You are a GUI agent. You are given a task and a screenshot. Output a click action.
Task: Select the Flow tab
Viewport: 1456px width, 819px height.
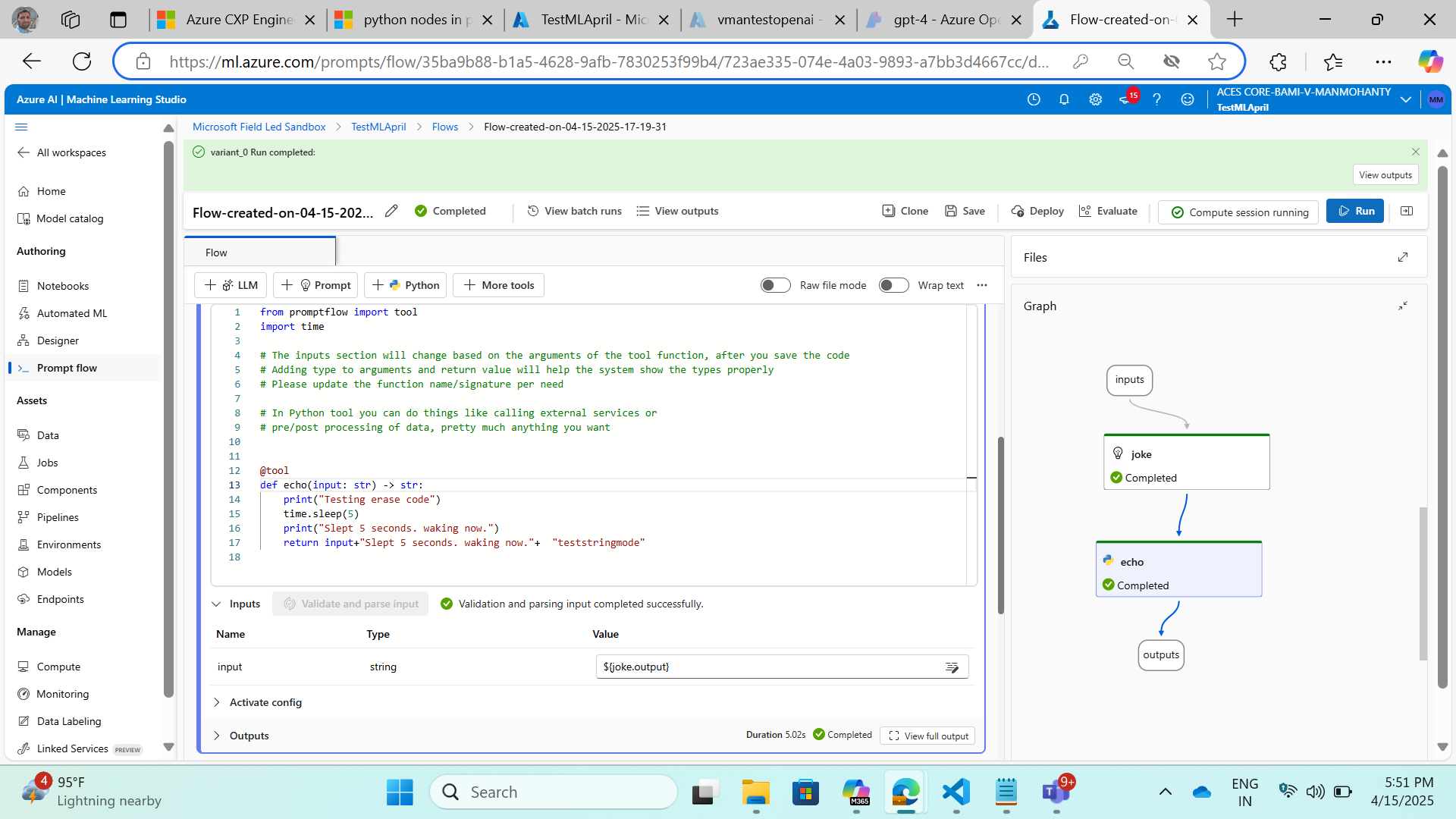pyautogui.click(x=217, y=253)
